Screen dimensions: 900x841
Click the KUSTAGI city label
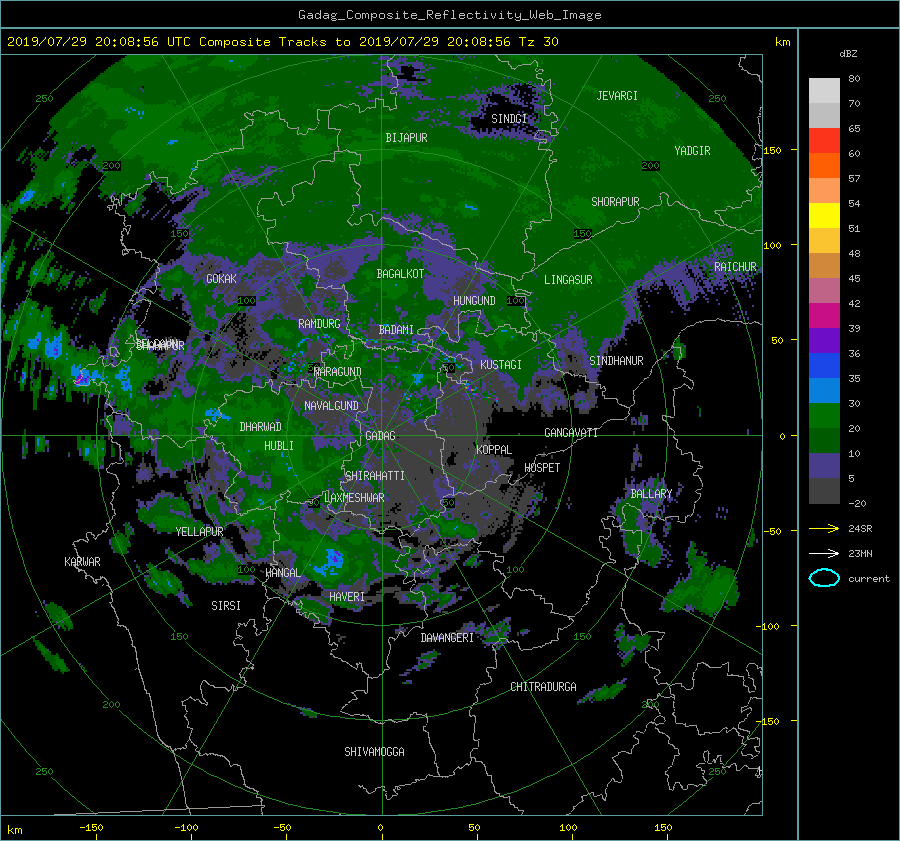(501, 365)
